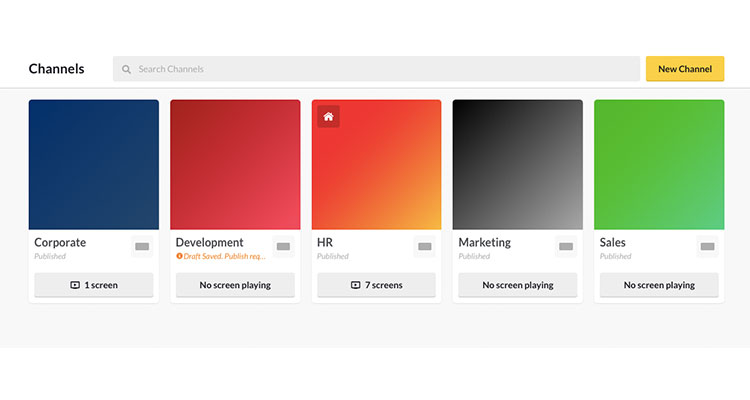750x400 pixels.
Task: Create a New Channel
Action: (685, 69)
